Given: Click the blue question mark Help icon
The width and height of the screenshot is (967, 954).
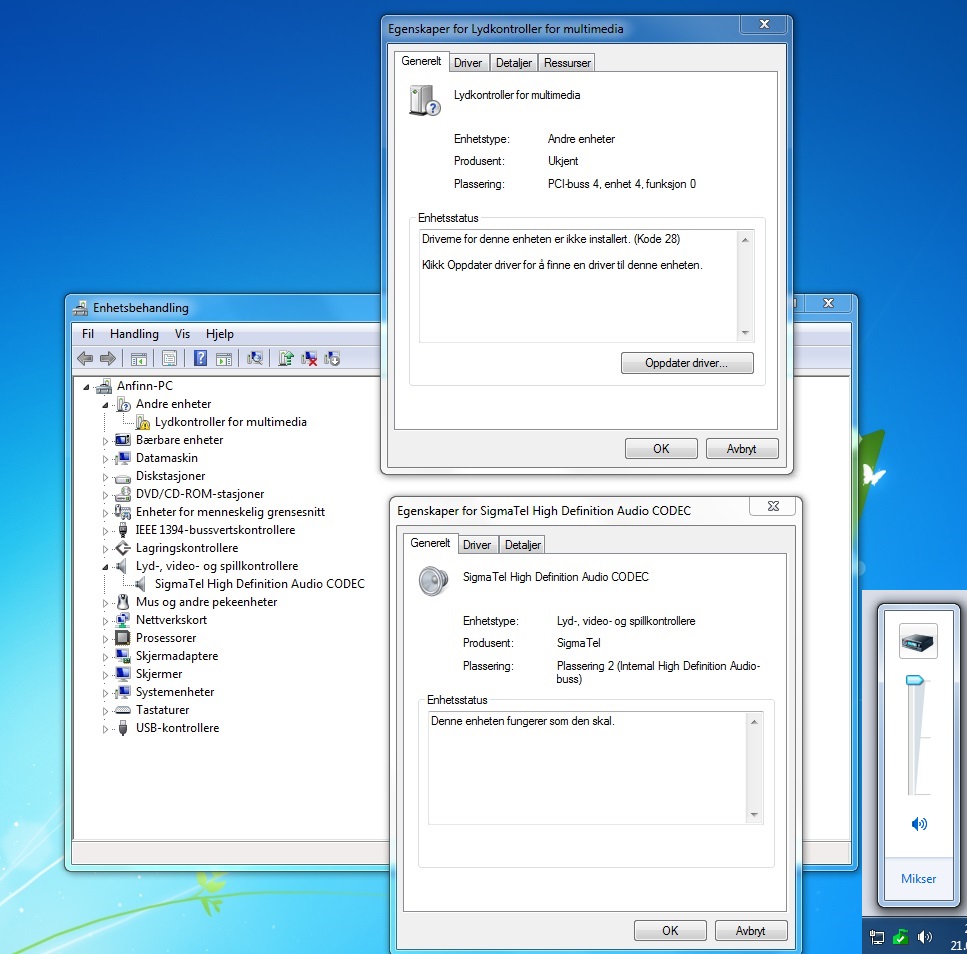Looking at the screenshot, I should click(x=200, y=358).
